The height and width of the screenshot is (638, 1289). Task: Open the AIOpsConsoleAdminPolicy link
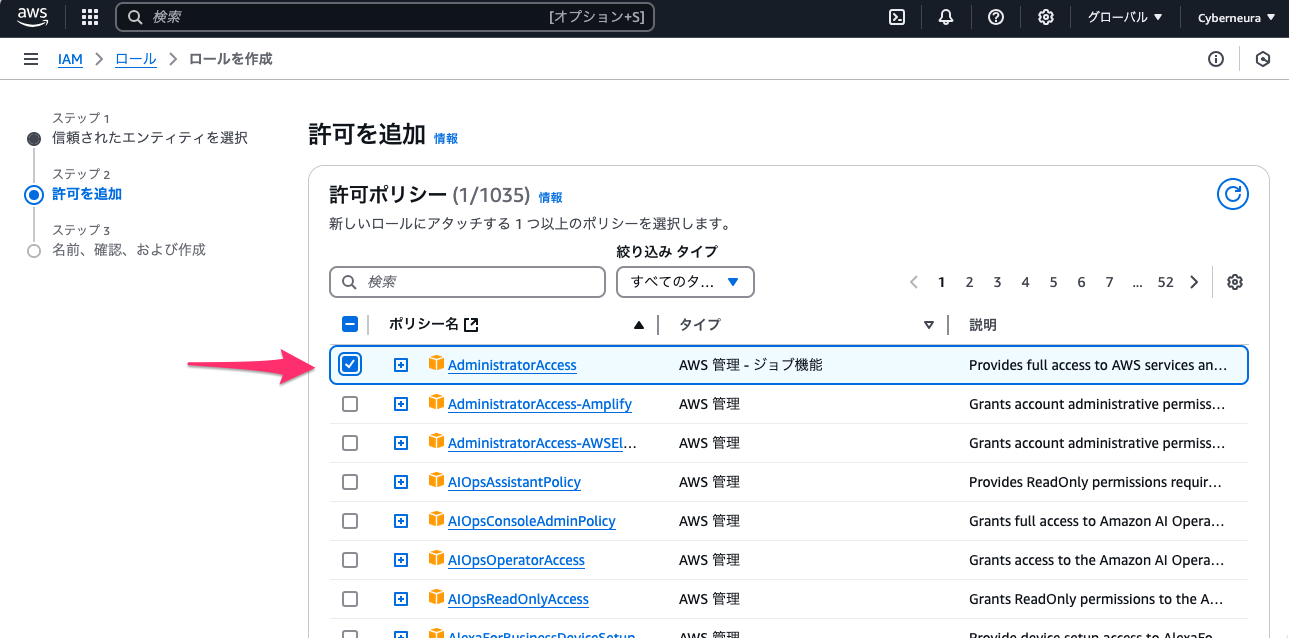(532, 521)
